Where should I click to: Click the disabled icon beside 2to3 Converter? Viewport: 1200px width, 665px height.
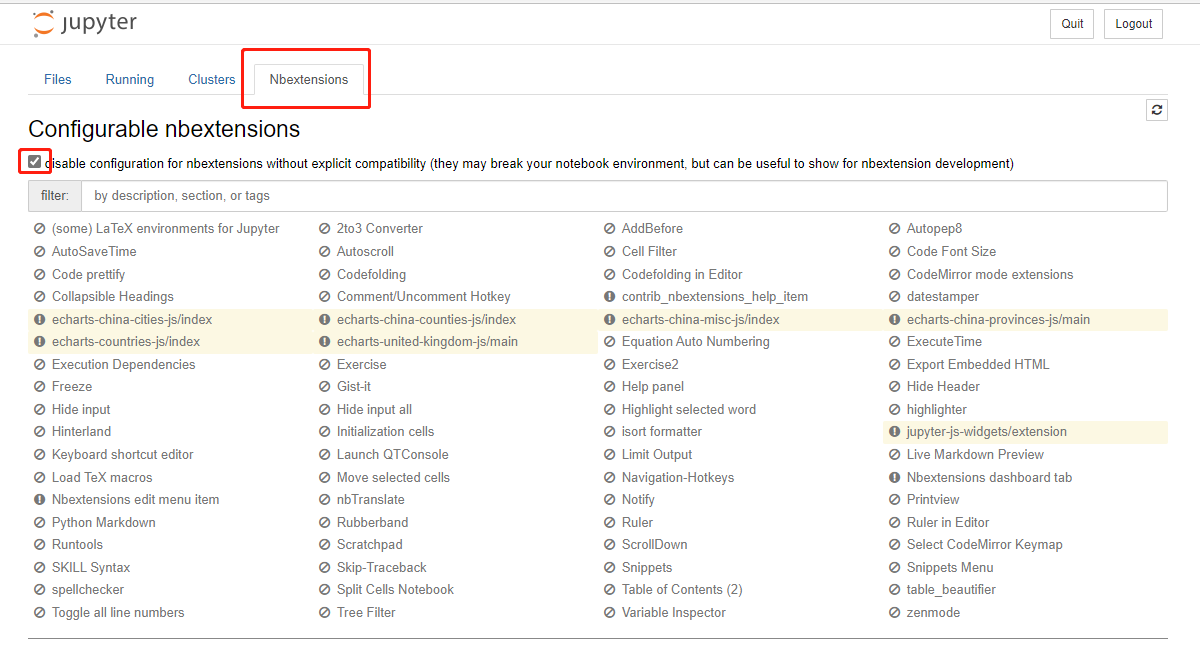(325, 229)
